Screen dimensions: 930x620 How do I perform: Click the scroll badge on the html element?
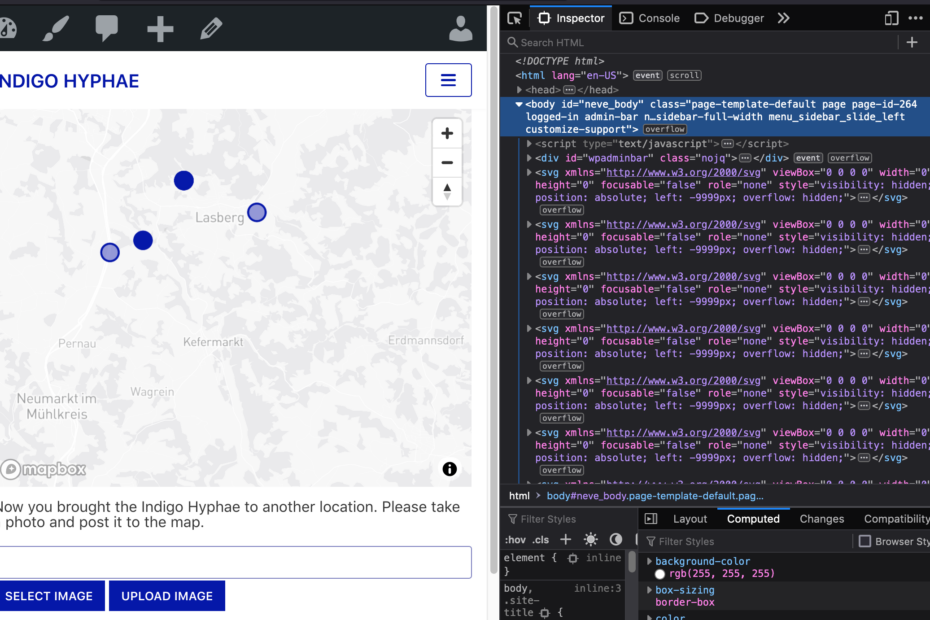[684, 75]
